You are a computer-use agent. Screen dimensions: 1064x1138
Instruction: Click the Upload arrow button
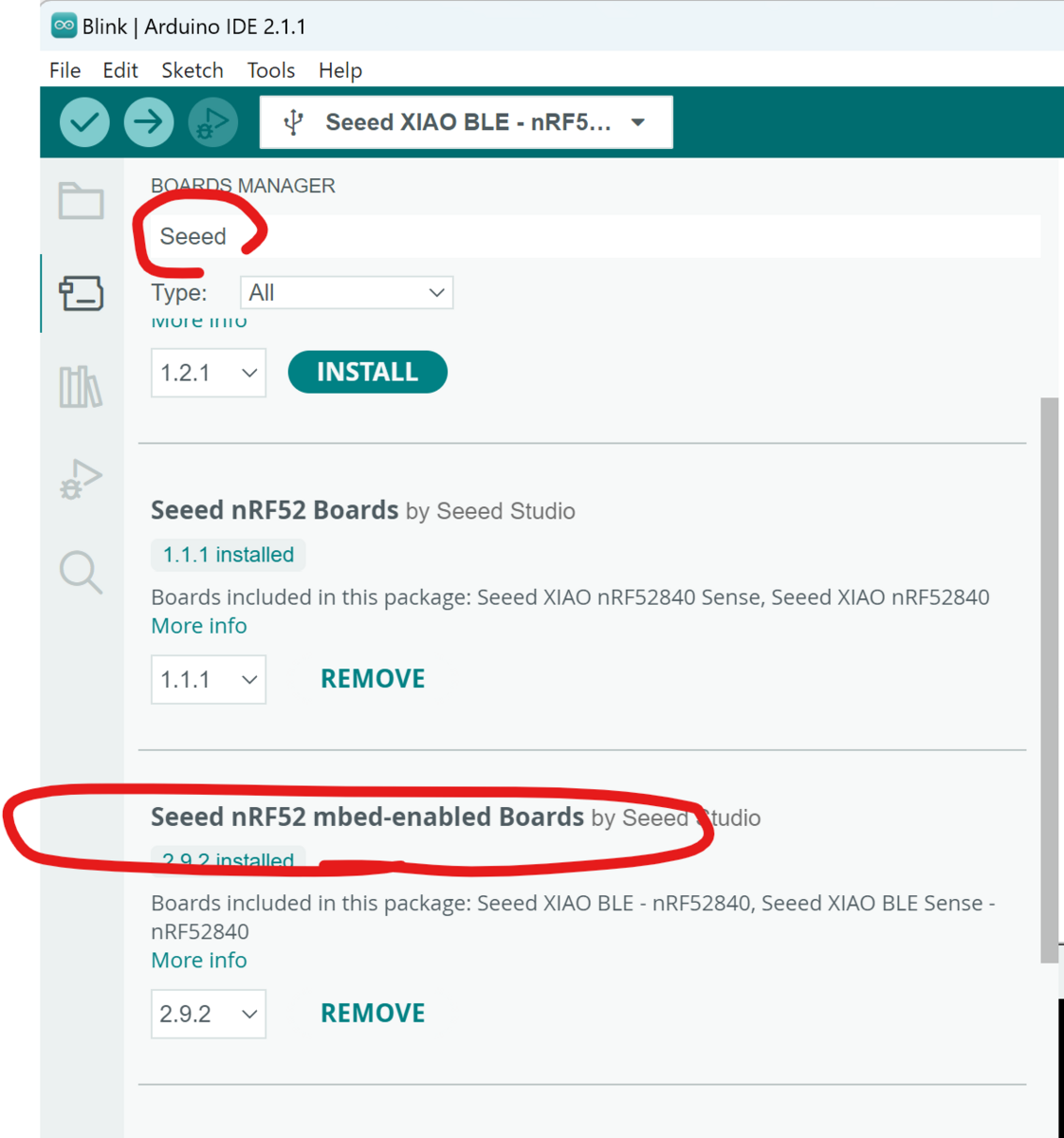(x=149, y=122)
